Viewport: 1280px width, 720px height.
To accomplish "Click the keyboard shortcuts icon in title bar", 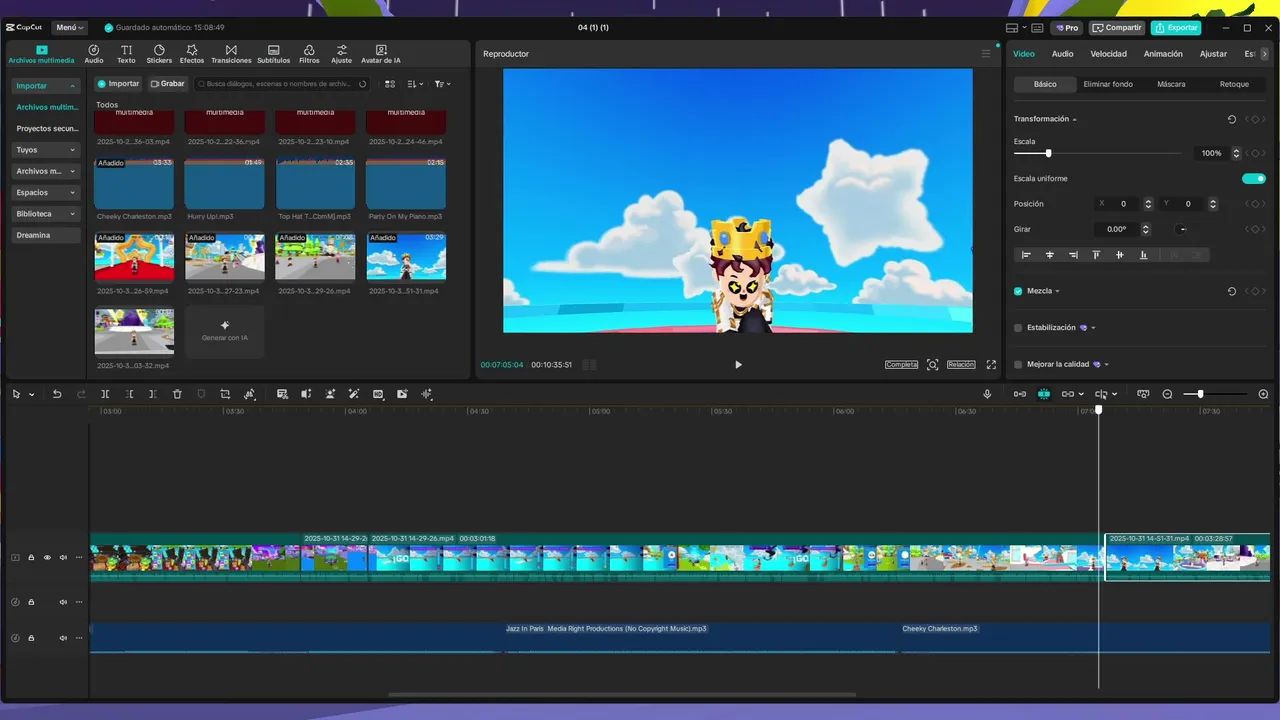I will [x=1037, y=28].
